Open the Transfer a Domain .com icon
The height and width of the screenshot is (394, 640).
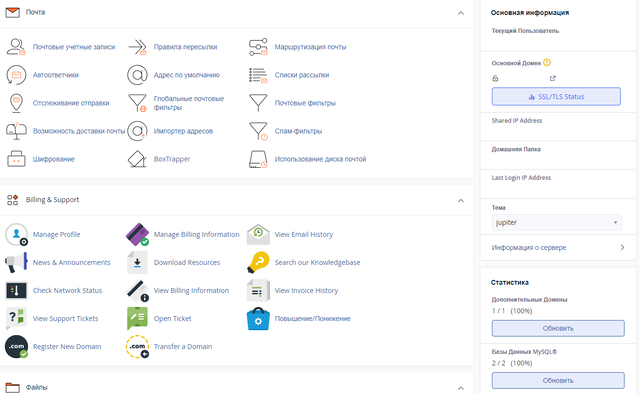137,347
